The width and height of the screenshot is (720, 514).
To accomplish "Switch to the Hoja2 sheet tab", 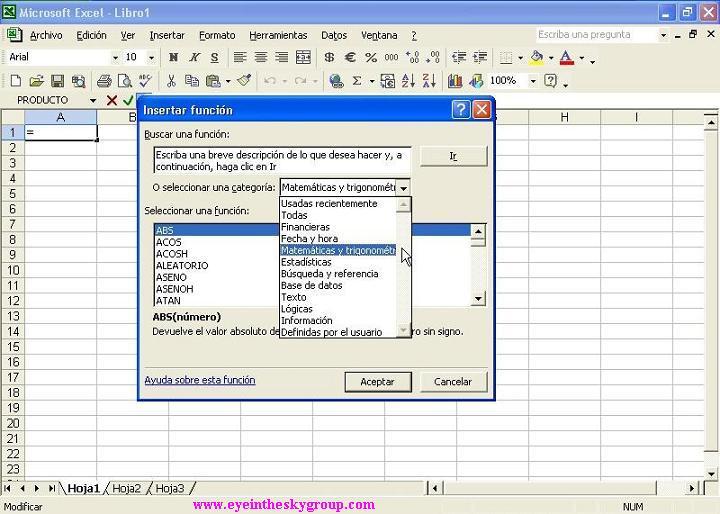I will click(x=126, y=488).
